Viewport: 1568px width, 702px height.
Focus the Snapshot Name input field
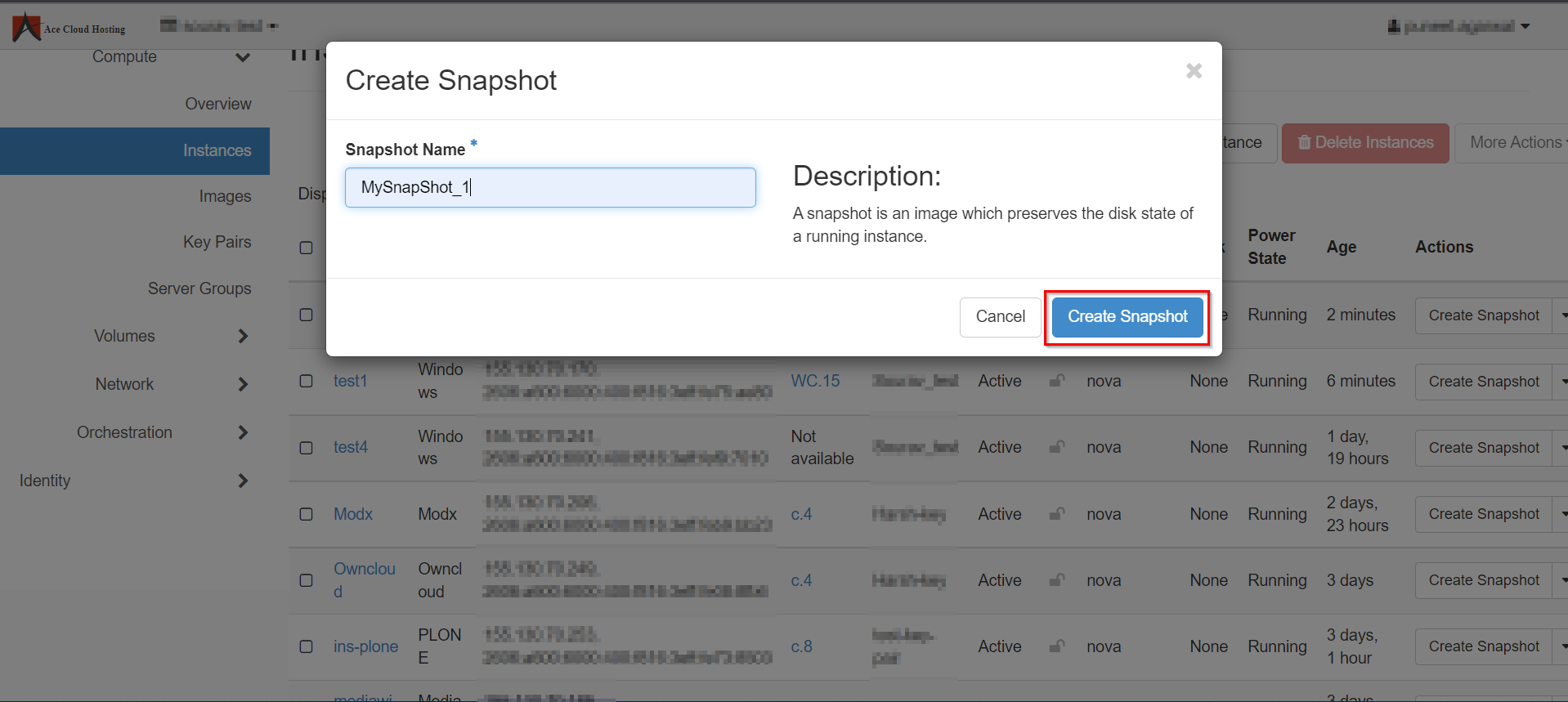(550, 188)
